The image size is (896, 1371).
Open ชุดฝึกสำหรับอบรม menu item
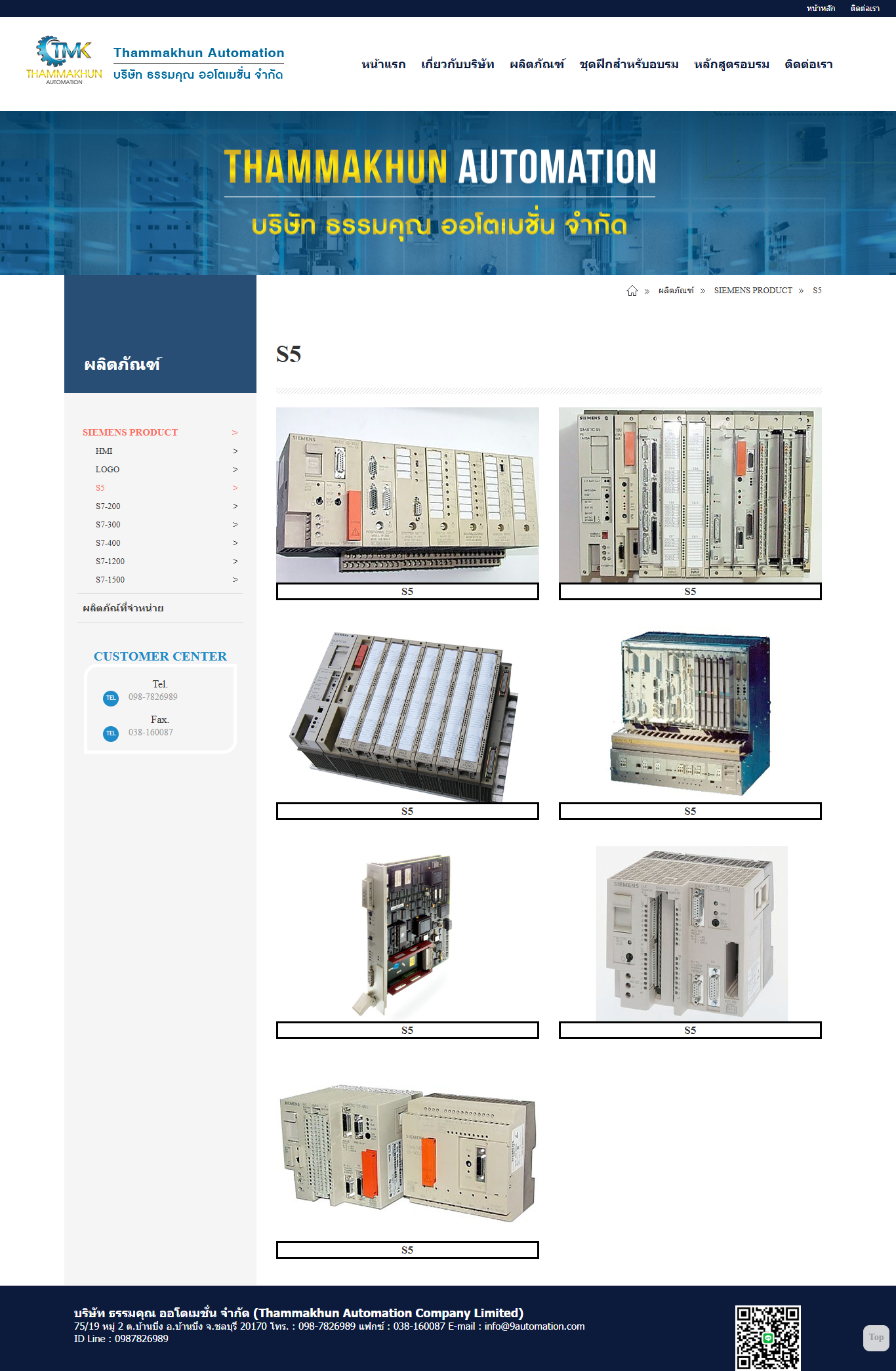click(629, 64)
